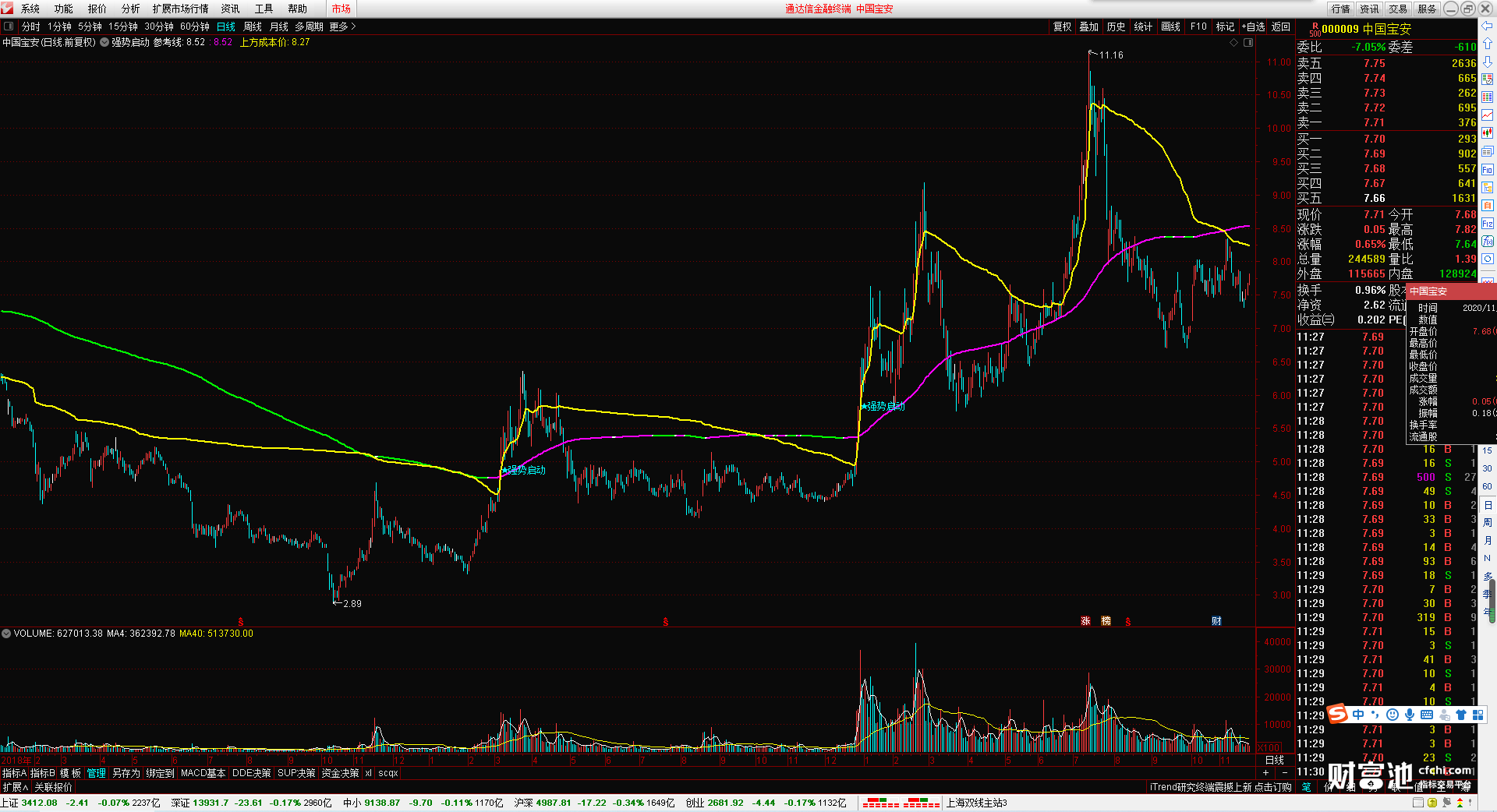The height and width of the screenshot is (812, 1497).
Task: Open the 工具 menu
Action: pyautogui.click(x=264, y=9)
